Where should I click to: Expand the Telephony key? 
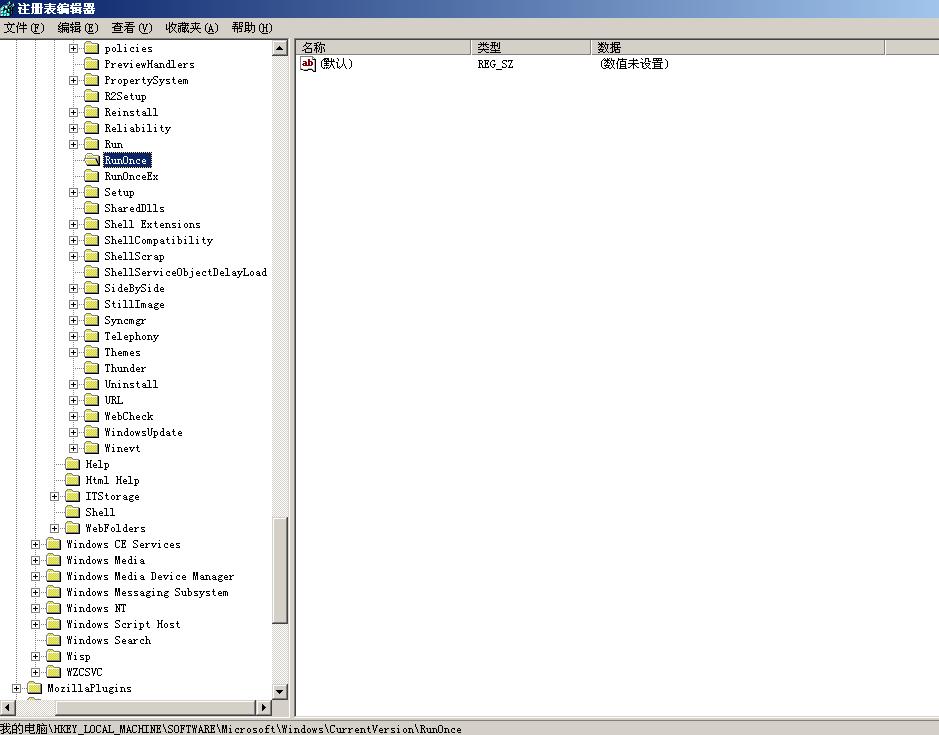point(73,337)
